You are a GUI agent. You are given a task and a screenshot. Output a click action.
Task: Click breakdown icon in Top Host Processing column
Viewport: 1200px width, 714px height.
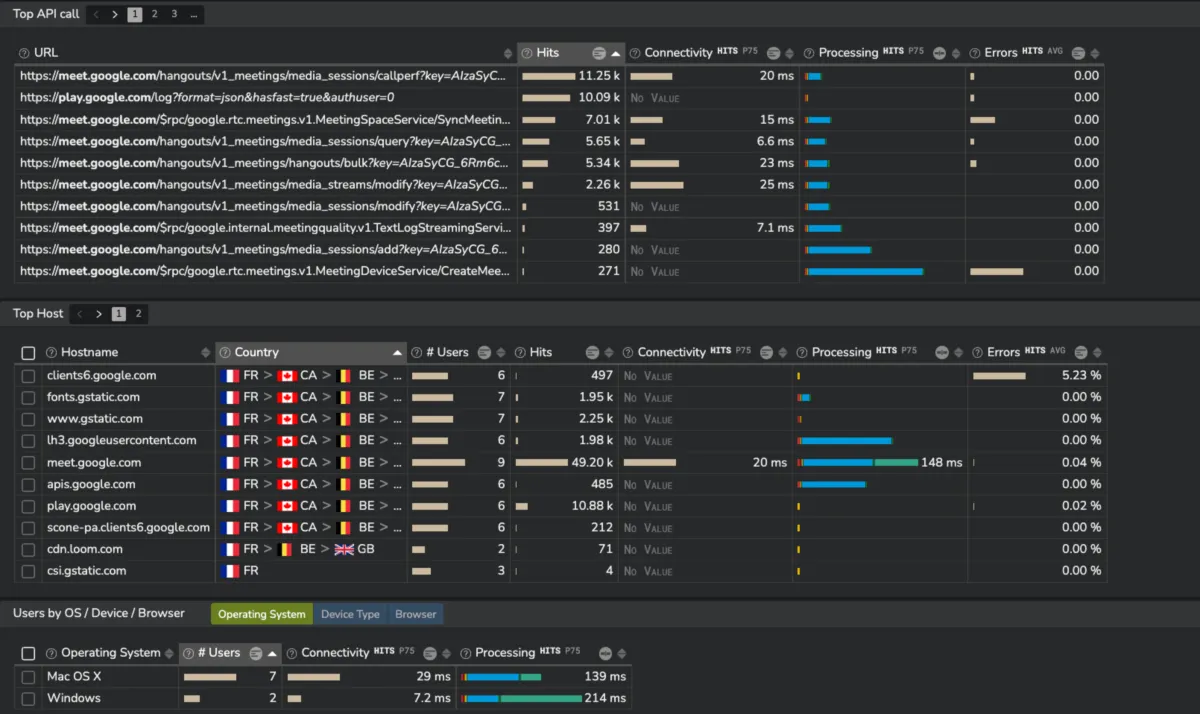point(941,353)
